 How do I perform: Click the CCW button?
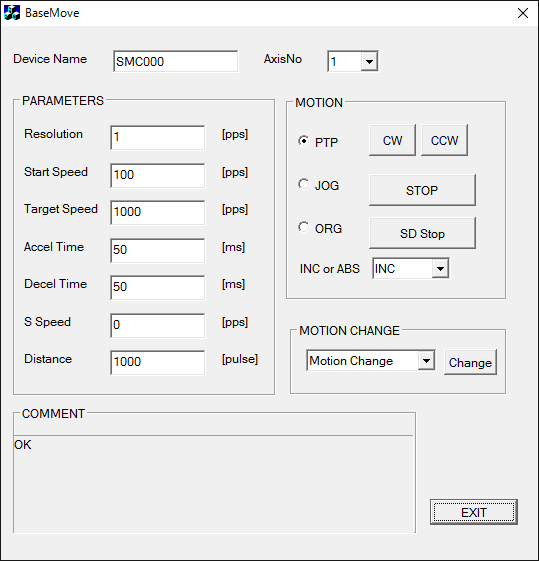point(444,140)
